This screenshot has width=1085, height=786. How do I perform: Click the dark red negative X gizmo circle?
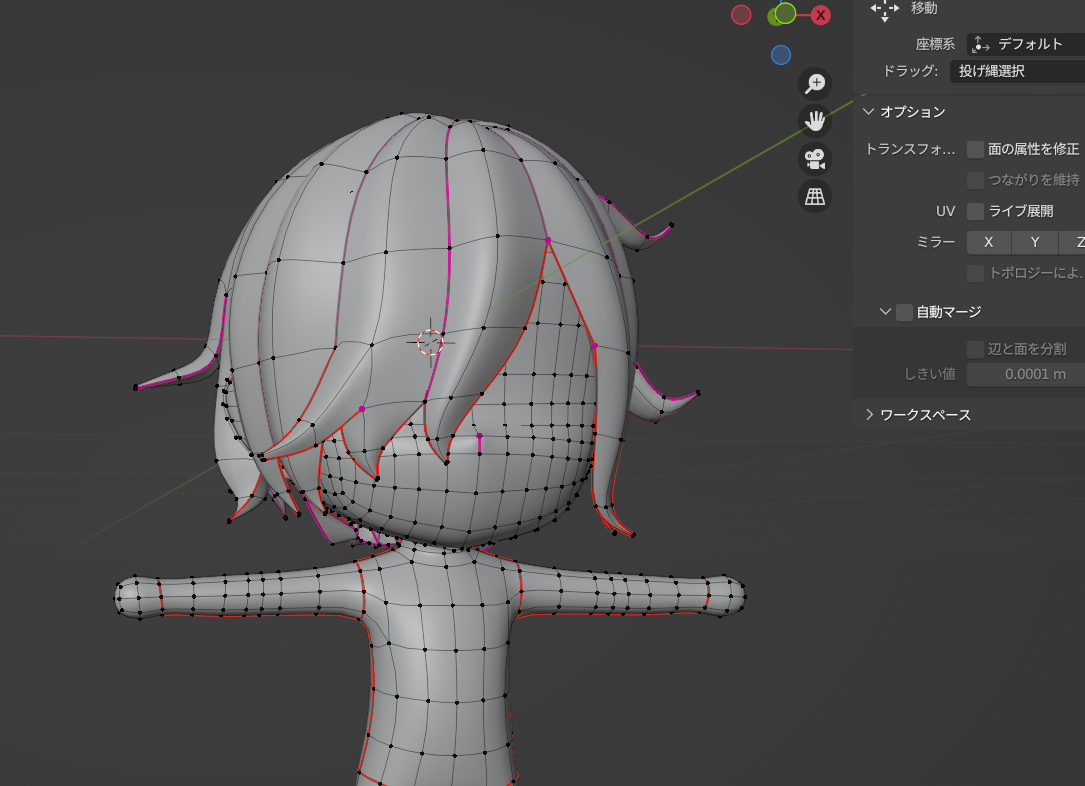[x=741, y=15]
